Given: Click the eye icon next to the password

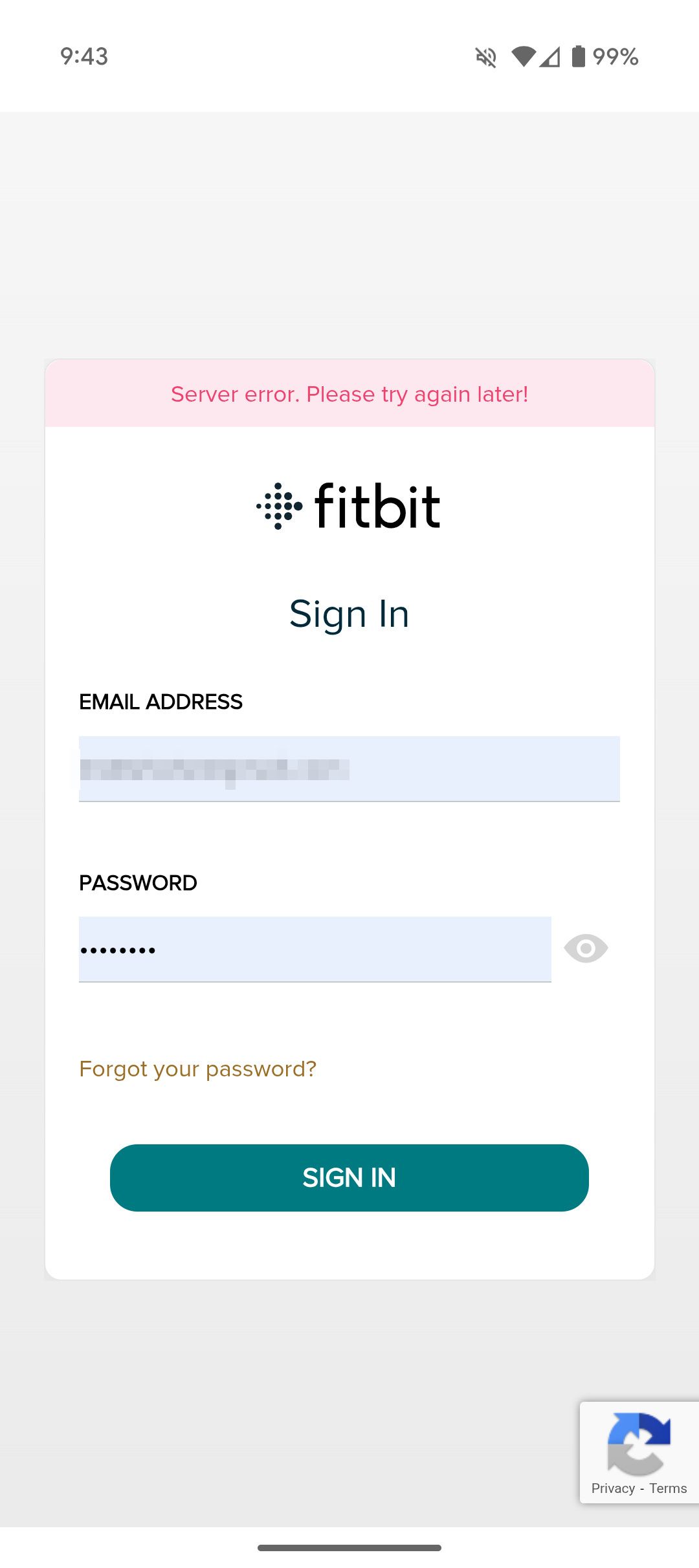Looking at the screenshot, I should pos(584,948).
